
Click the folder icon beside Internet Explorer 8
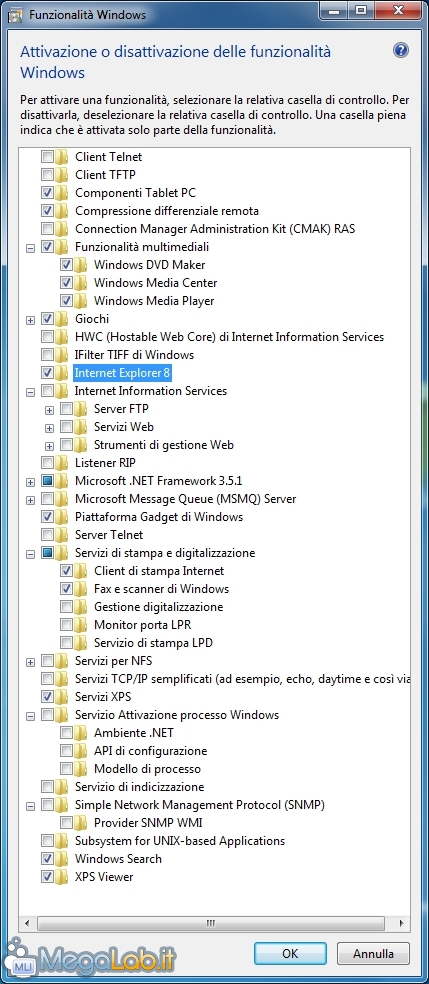(61, 373)
